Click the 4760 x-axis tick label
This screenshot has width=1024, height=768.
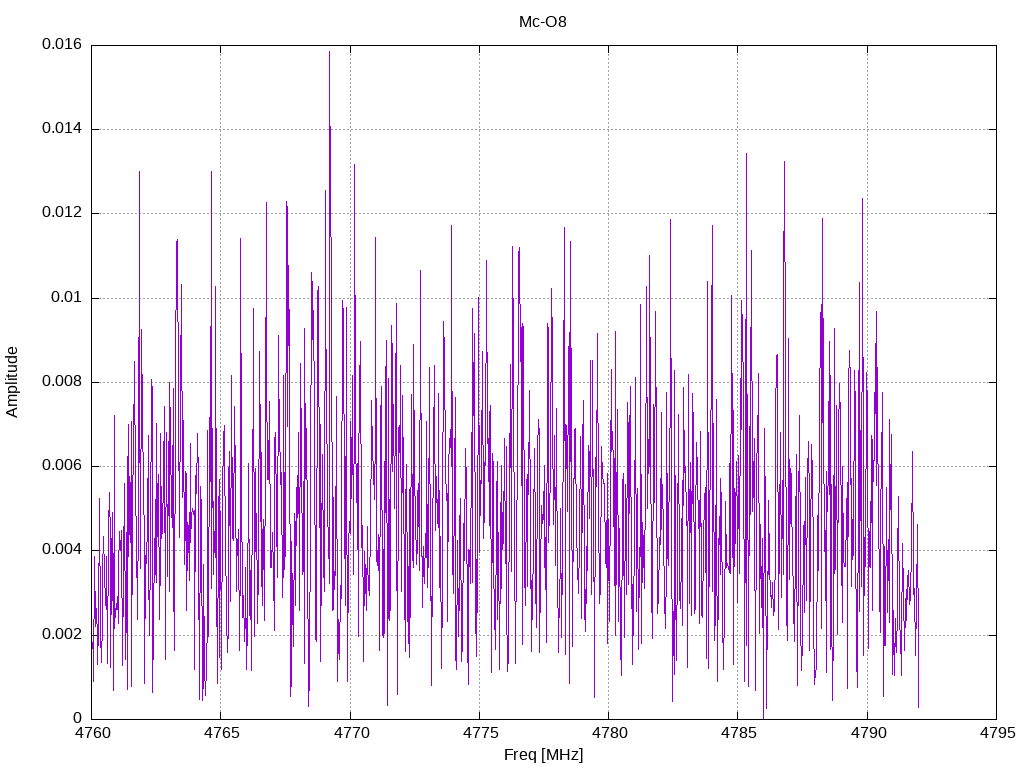[92, 733]
